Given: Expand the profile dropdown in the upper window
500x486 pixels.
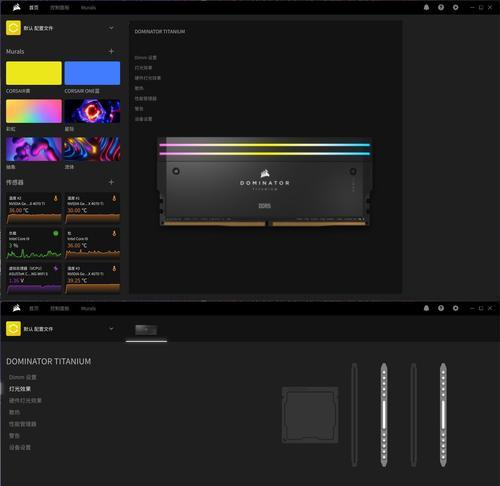Looking at the screenshot, I should tap(111, 28).
